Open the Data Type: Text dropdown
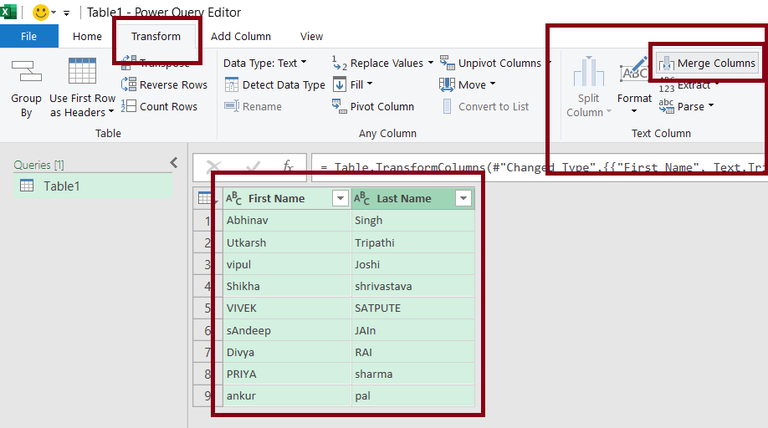This screenshot has height=428, width=768. 265,63
